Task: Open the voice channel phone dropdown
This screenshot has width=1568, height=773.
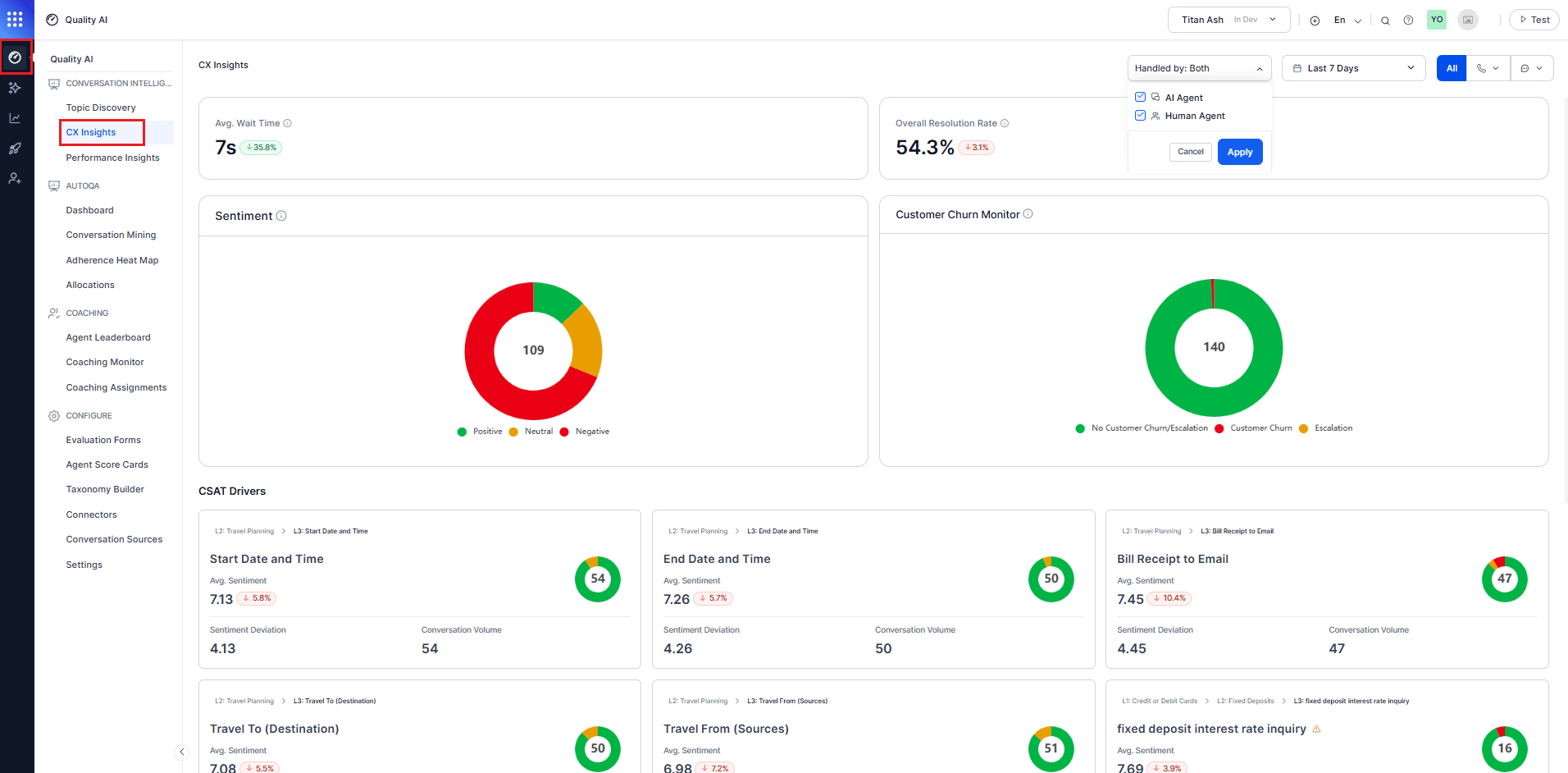Action: click(x=1488, y=68)
